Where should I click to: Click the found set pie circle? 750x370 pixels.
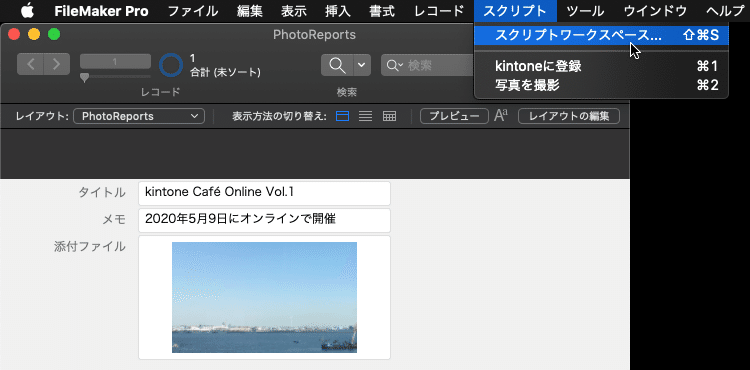click(171, 65)
